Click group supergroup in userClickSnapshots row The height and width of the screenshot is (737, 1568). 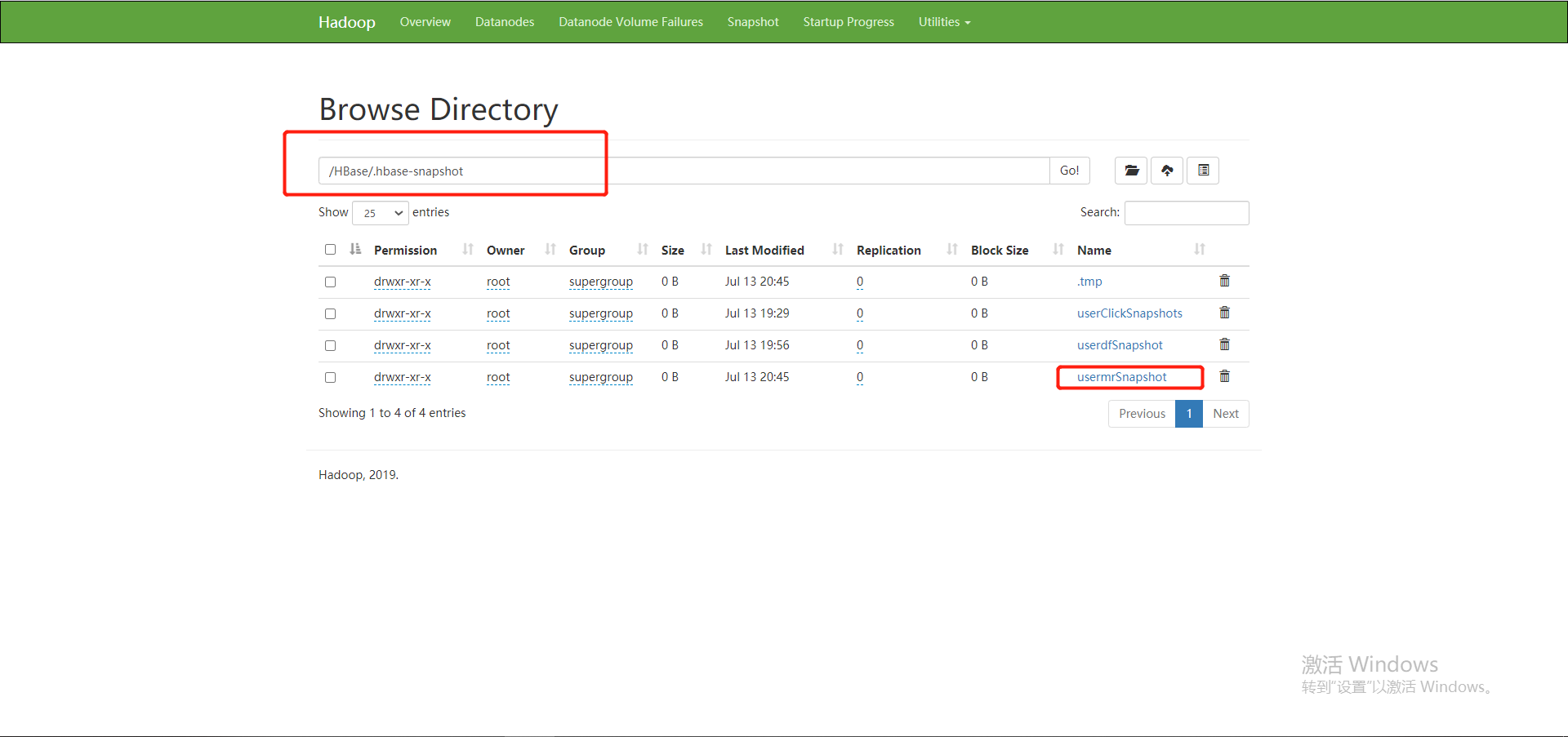[601, 313]
